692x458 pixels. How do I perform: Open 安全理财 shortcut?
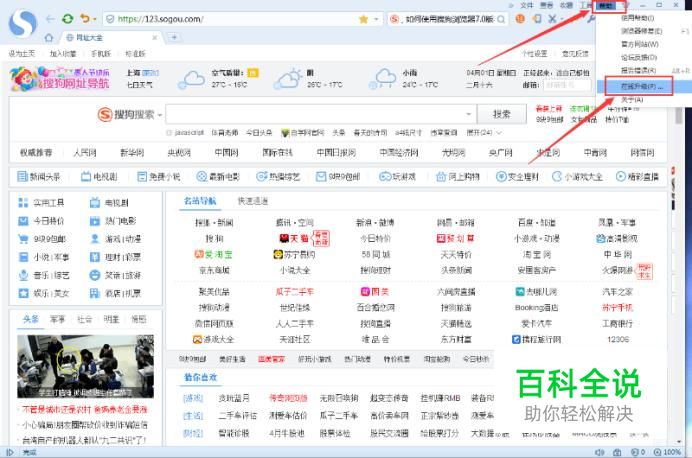[517, 177]
